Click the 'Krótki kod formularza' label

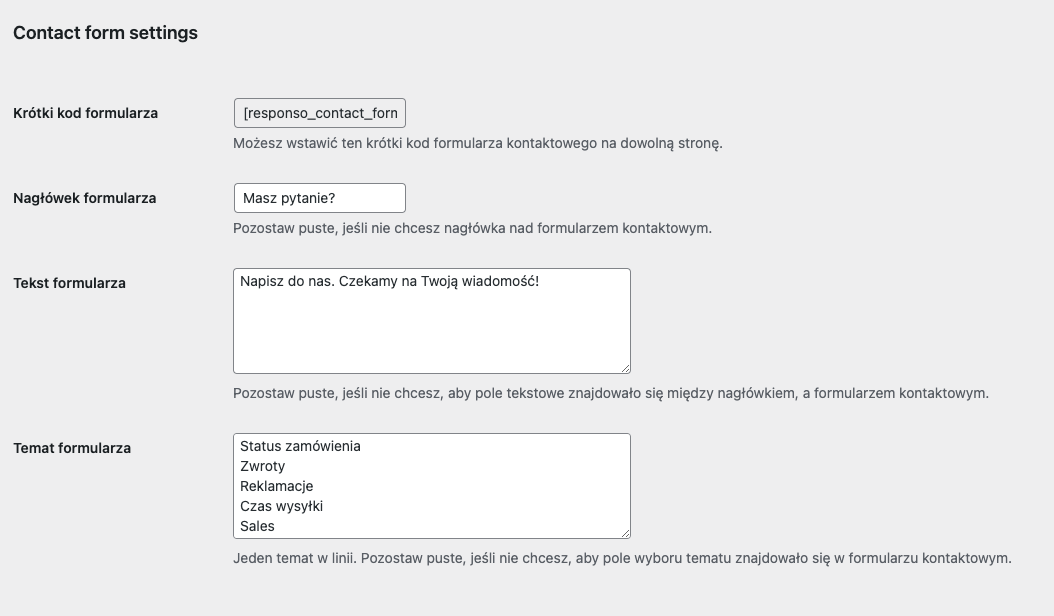click(x=85, y=113)
